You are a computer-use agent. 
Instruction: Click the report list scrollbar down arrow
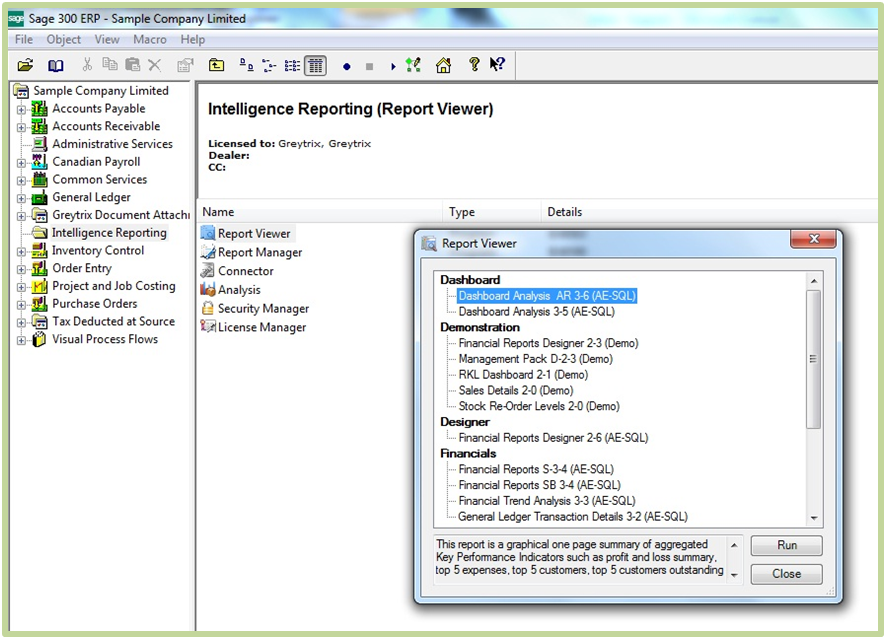pos(814,518)
